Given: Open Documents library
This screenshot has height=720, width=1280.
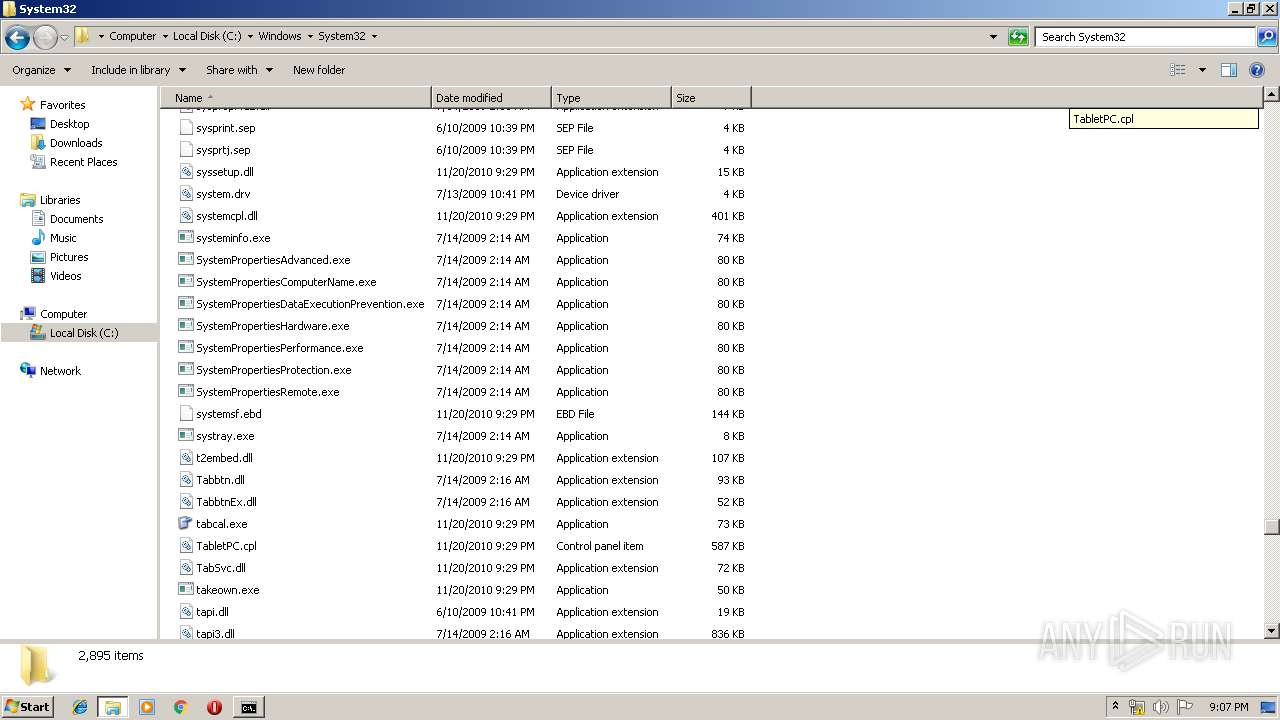Looking at the screenshot, I should [x=76, y=219].
